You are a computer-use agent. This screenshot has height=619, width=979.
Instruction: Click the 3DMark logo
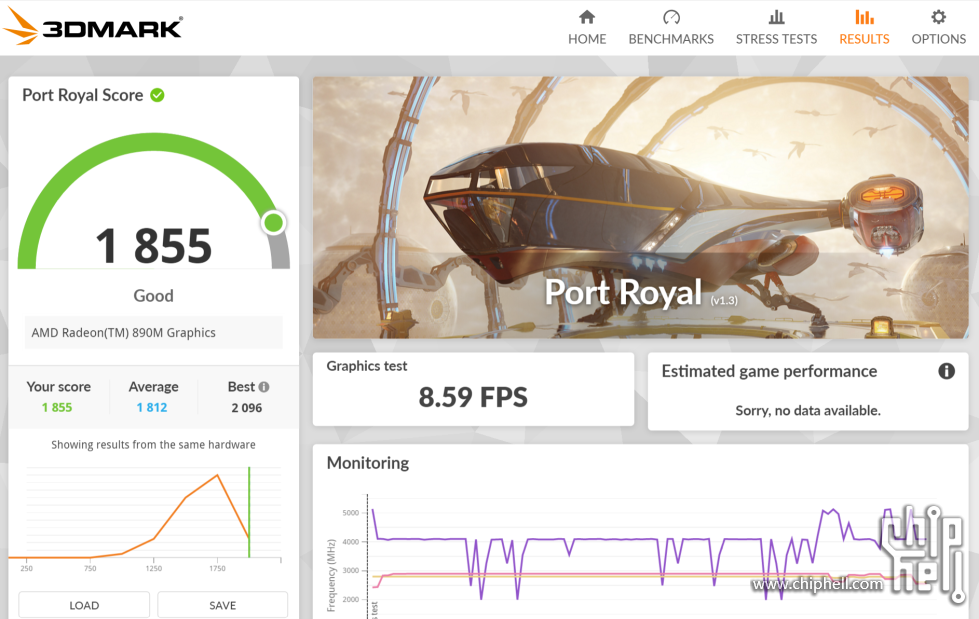[92, 27]
